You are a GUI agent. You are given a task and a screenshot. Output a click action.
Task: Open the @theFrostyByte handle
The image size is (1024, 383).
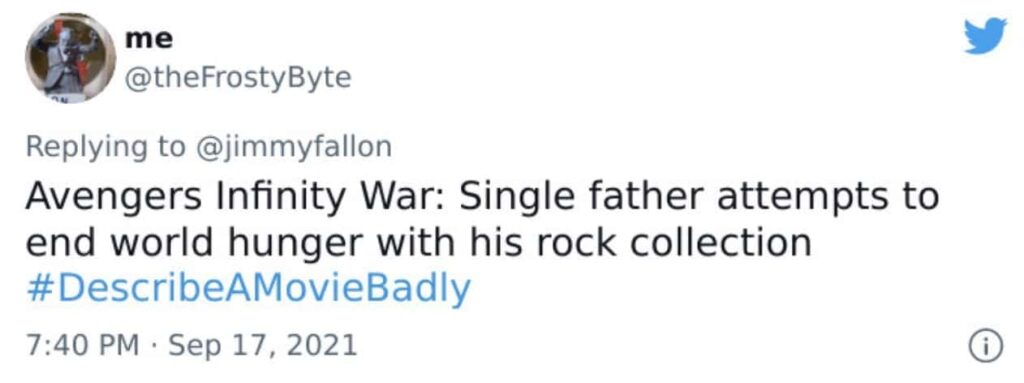(x=238, y=78)
